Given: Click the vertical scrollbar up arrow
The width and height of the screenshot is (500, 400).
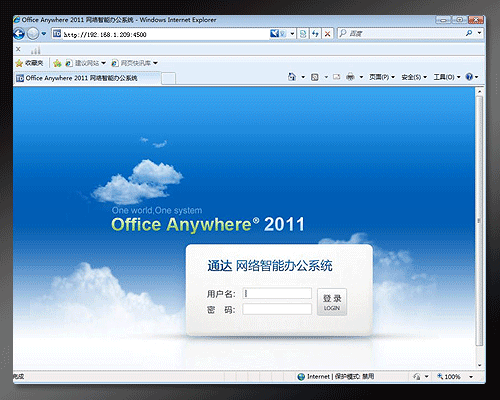Looking at the screenshot, I should [479, 91].
